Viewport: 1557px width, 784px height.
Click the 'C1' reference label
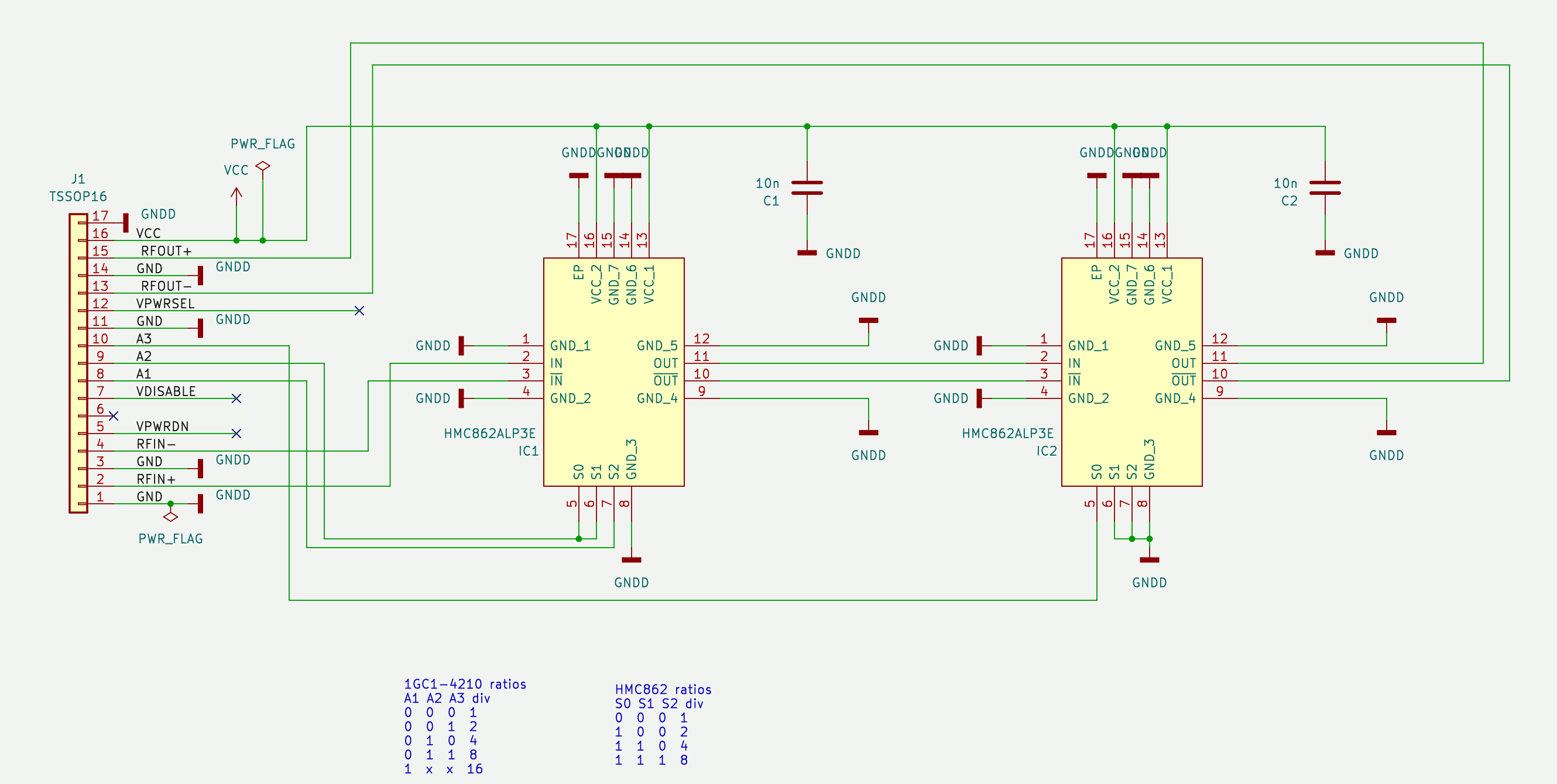(771, 201)
